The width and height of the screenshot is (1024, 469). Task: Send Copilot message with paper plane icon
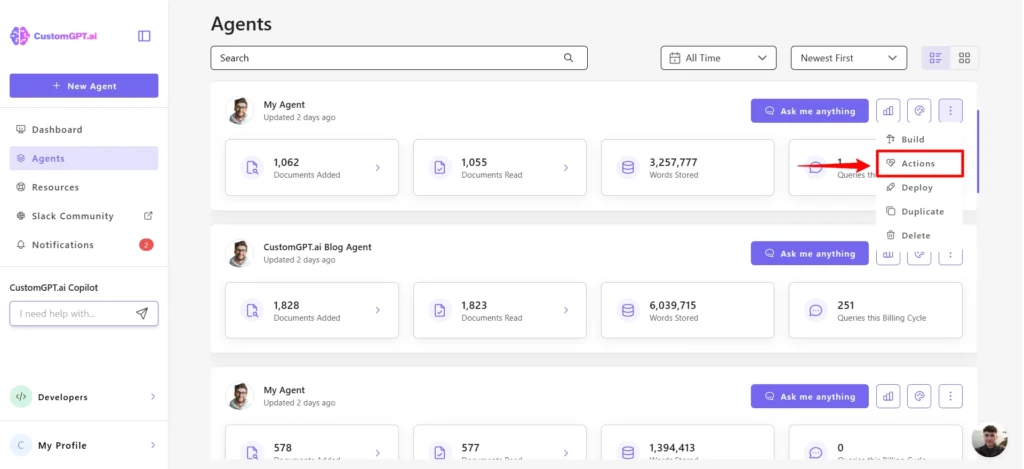point(142,314)
